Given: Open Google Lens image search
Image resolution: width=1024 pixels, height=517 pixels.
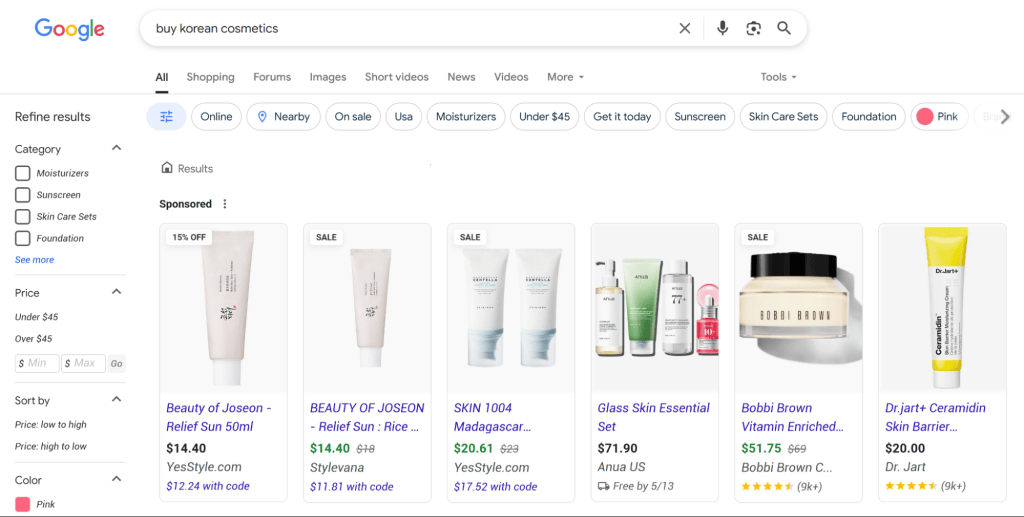Looking at the screenshot, I should point(753,28).
